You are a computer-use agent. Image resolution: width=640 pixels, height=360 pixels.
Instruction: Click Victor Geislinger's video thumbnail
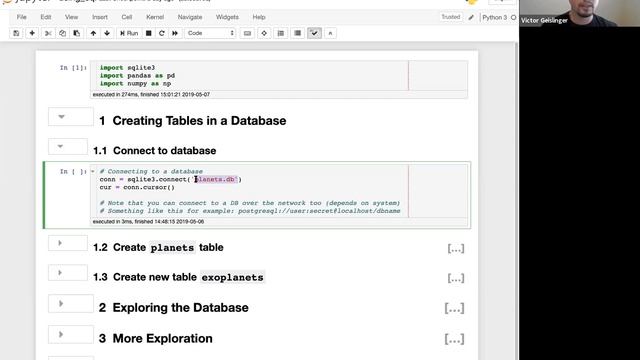click(x=580, y=13)
